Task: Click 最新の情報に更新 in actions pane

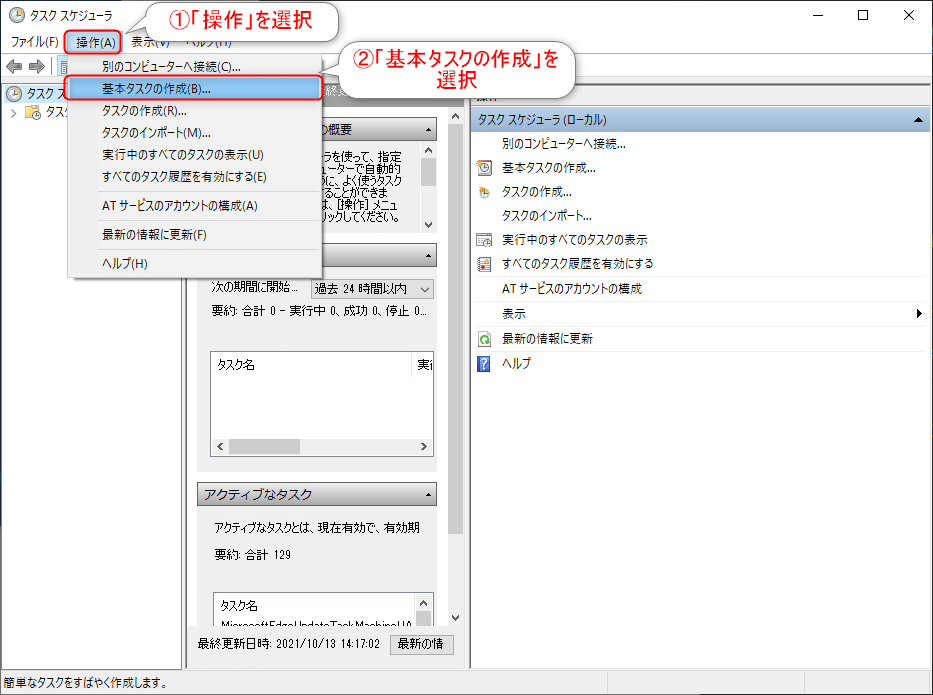Action: [x=547, y=339]
